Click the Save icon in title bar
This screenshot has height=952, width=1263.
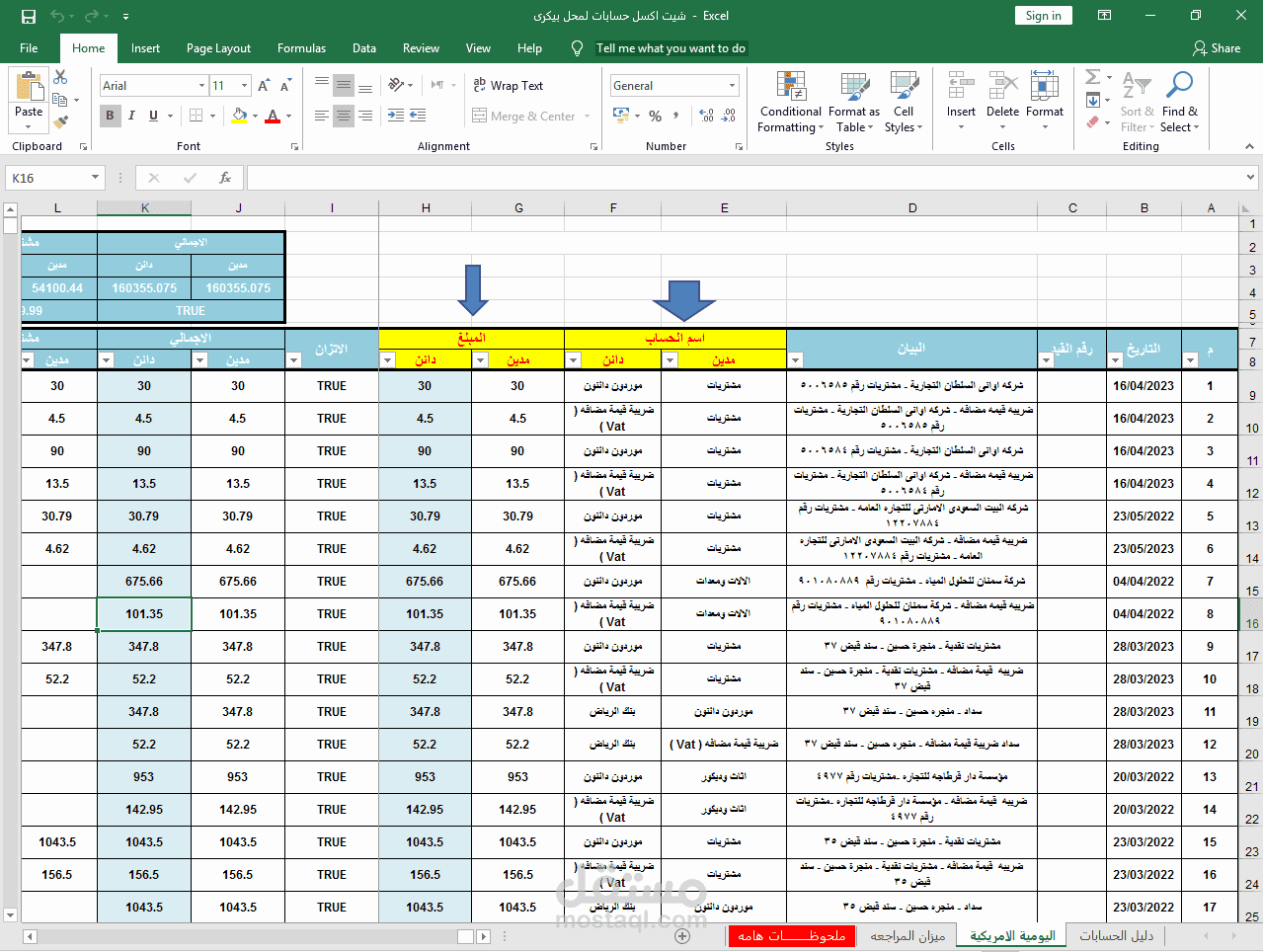click(29, 16)
